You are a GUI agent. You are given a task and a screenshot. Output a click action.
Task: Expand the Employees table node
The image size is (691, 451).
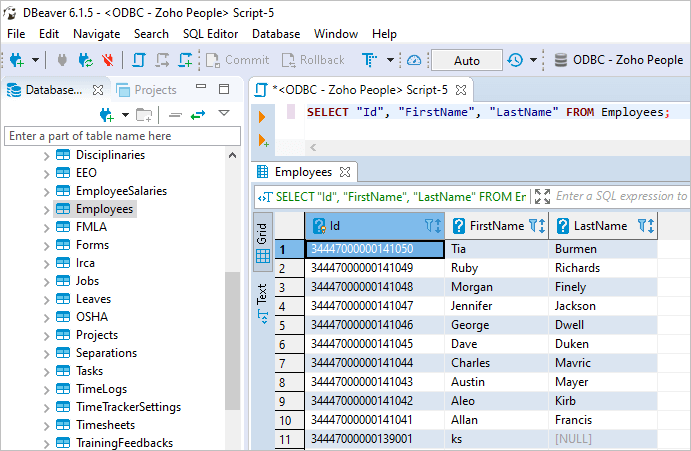coord(46,210)
